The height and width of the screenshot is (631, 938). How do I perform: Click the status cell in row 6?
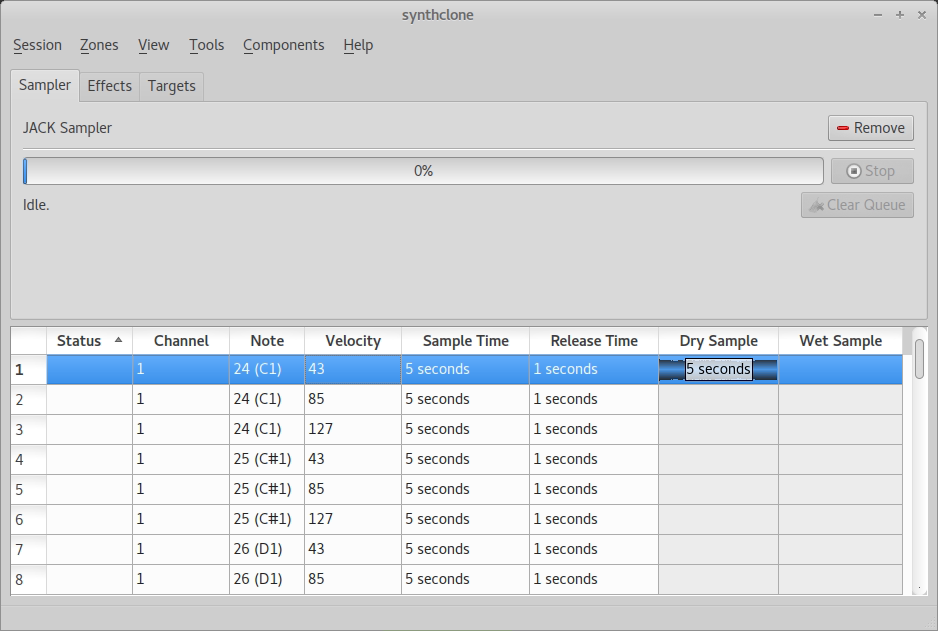click(89, 519)
